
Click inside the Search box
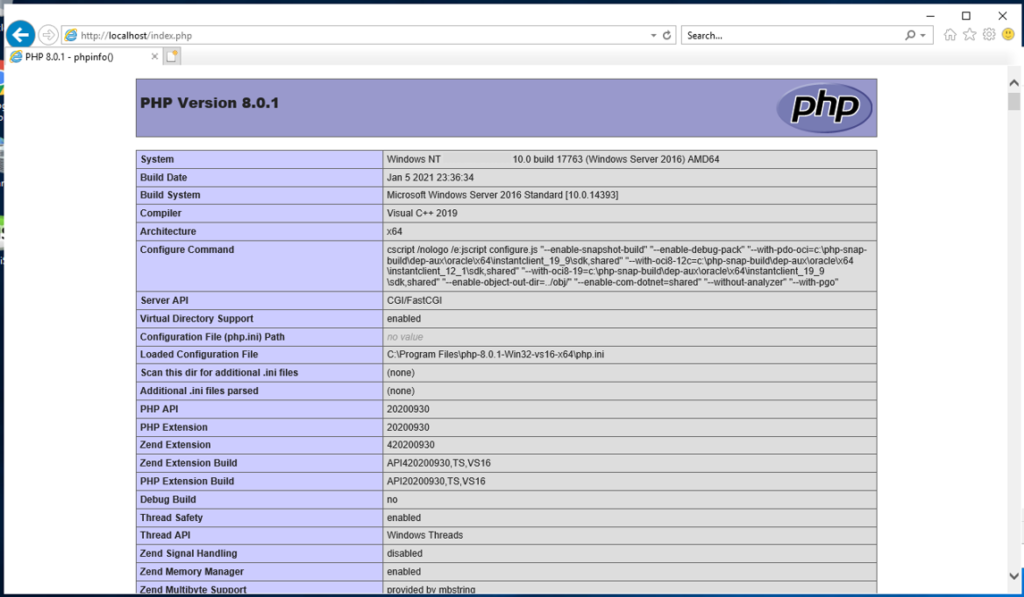point(790,35)
